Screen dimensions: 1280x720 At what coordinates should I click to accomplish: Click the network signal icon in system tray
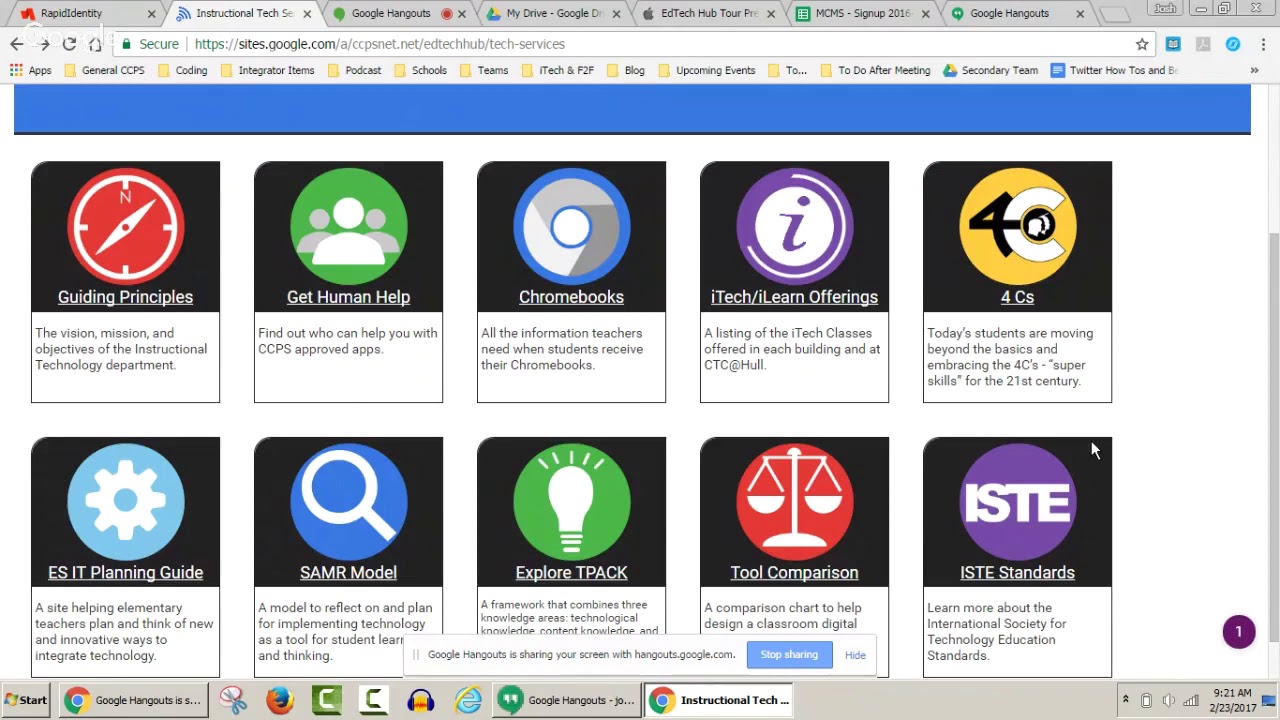tap(1191, 700)
